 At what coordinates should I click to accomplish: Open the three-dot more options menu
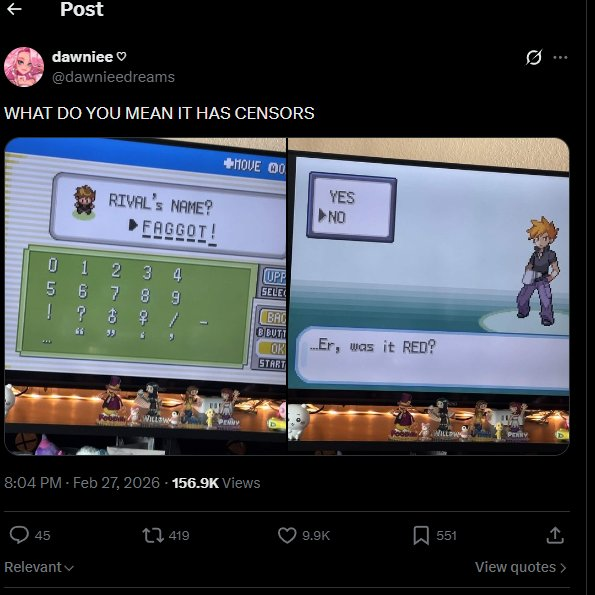(x=560, y=58)
